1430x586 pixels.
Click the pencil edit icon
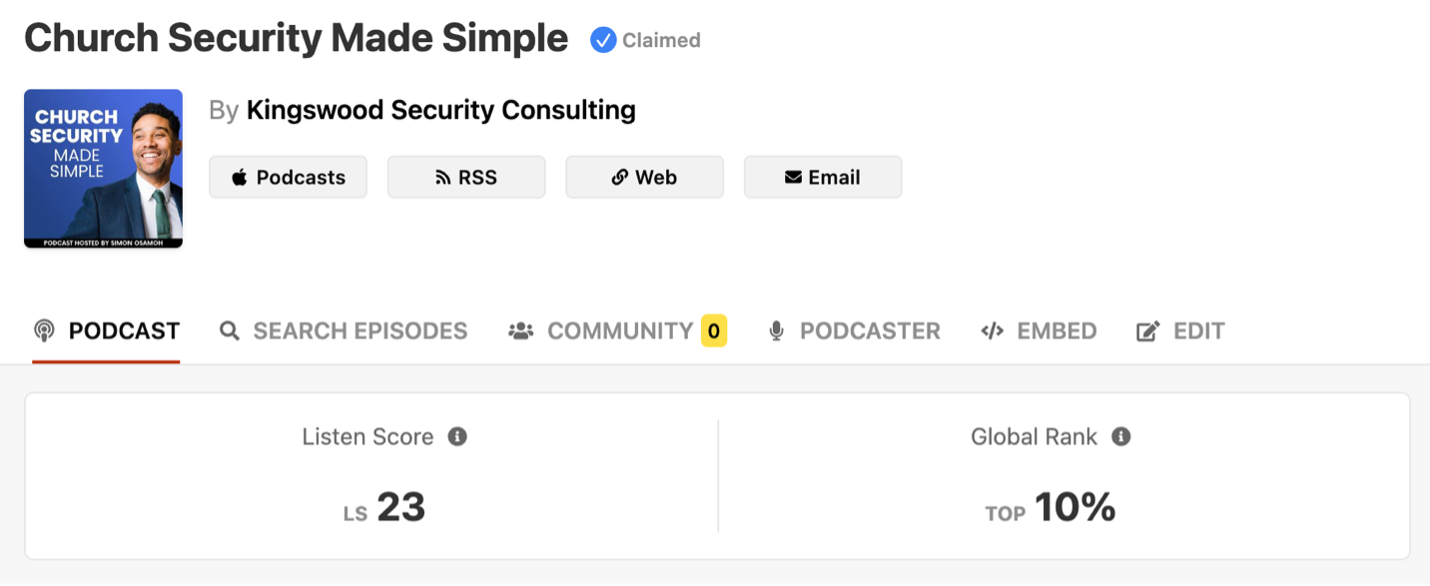pyautogui.click(x=1148, y=331)
